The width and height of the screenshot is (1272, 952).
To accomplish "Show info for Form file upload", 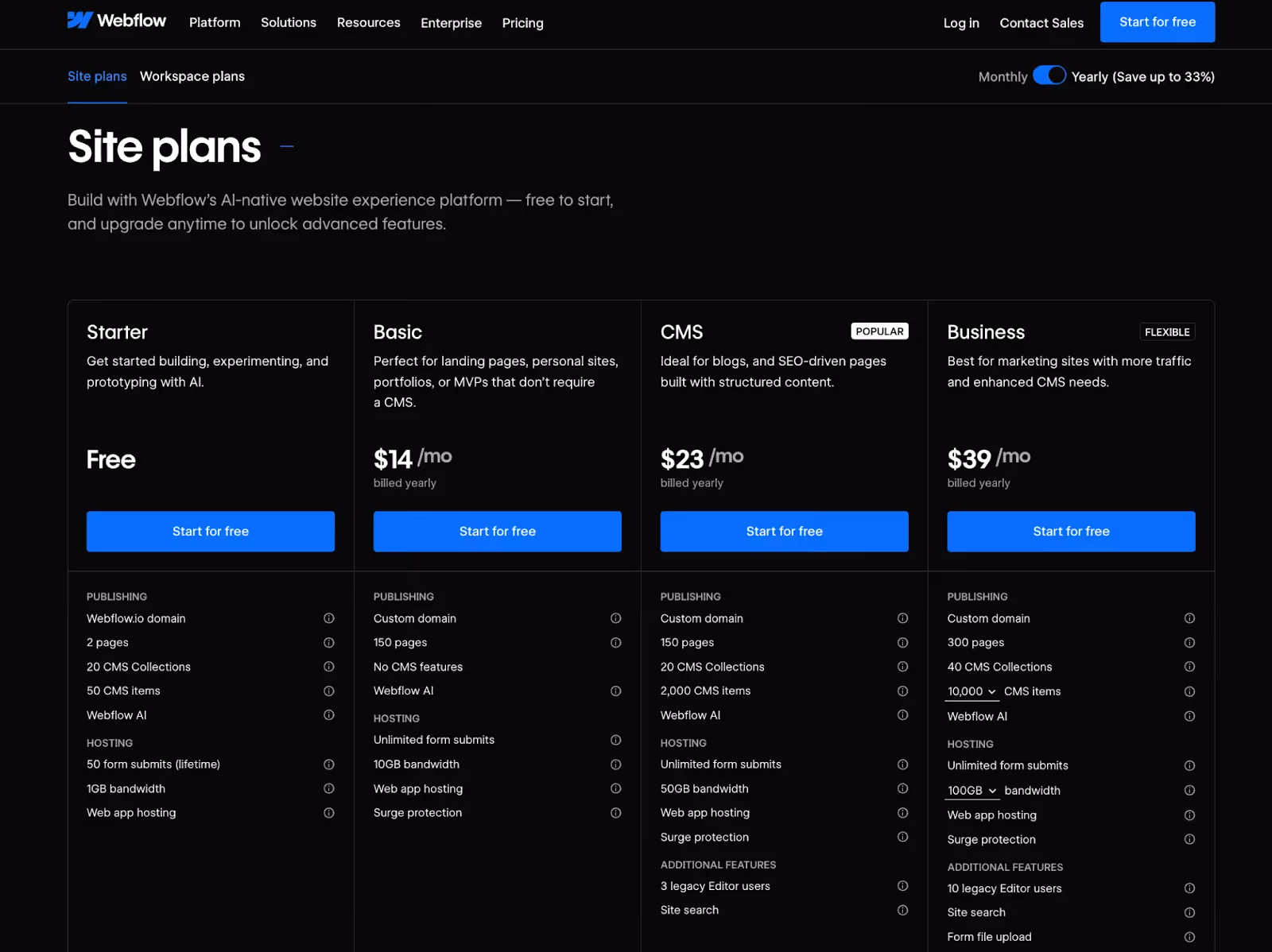I will coord(1190,937).
